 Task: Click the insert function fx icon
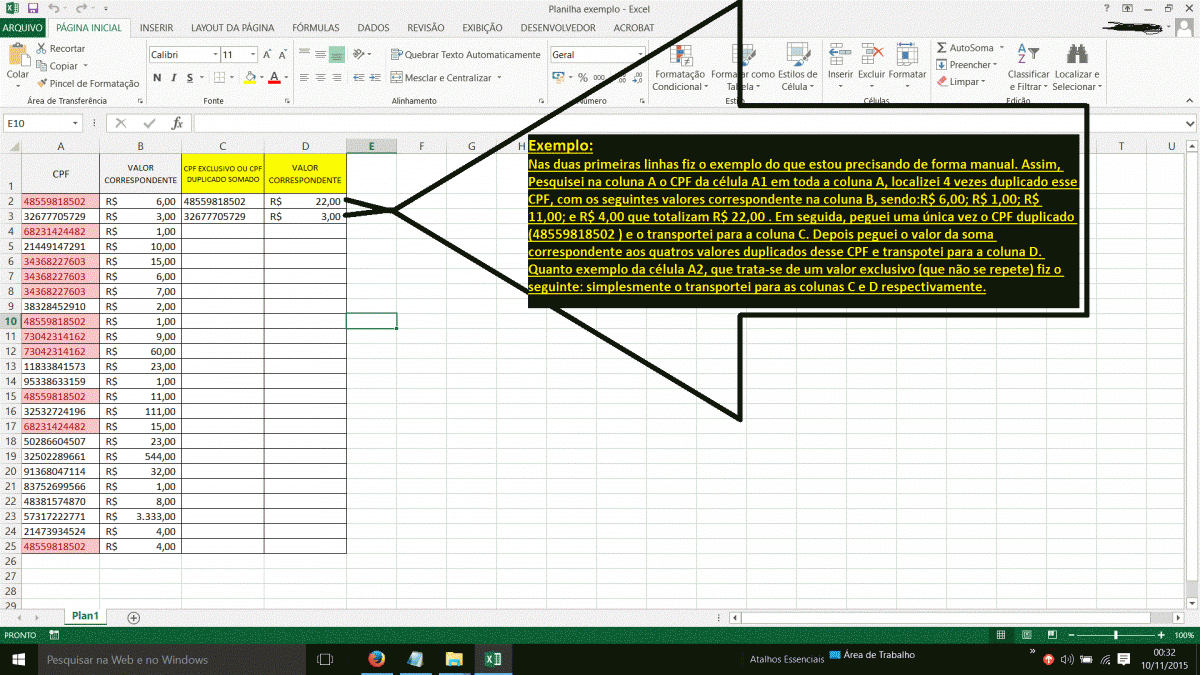177,123
